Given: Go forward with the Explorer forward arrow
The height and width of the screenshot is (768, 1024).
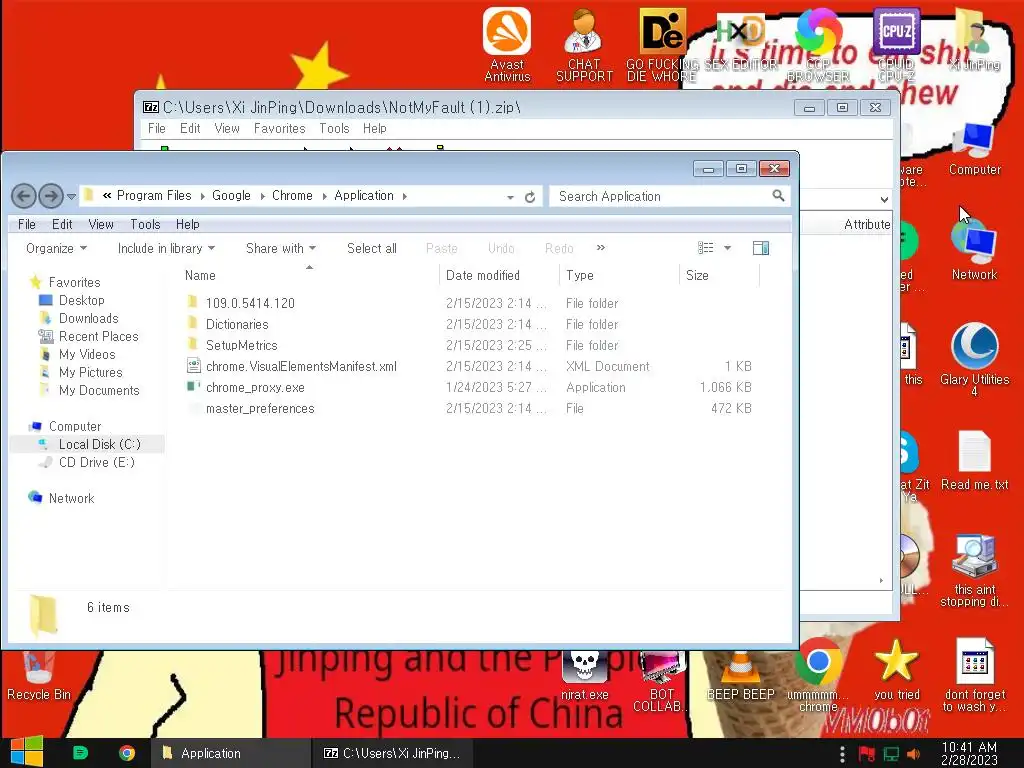Looking at the screenshot, I should pos(51,195).
